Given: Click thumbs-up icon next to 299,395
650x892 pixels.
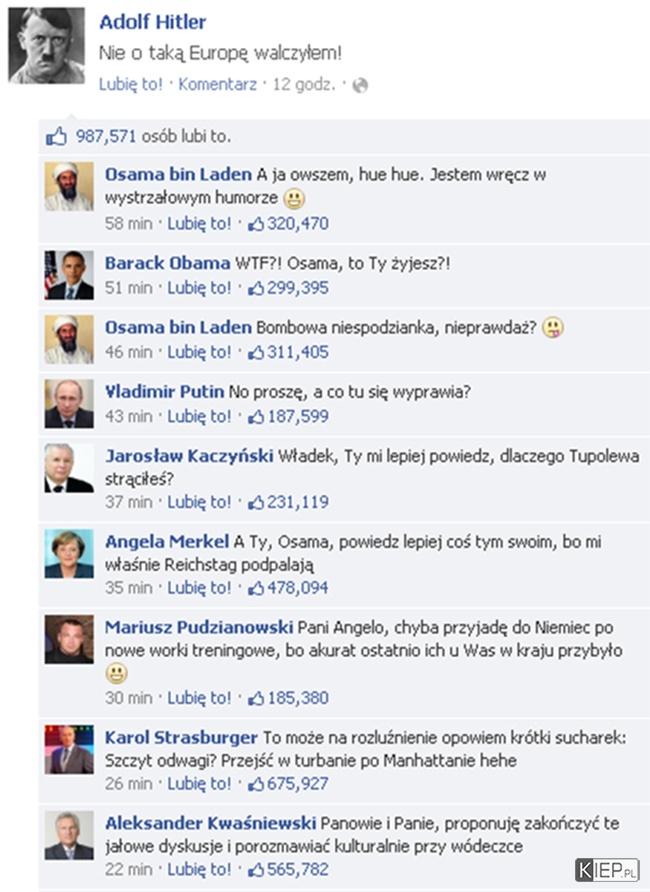Looking at the screenshot, I should click(256, 288).
